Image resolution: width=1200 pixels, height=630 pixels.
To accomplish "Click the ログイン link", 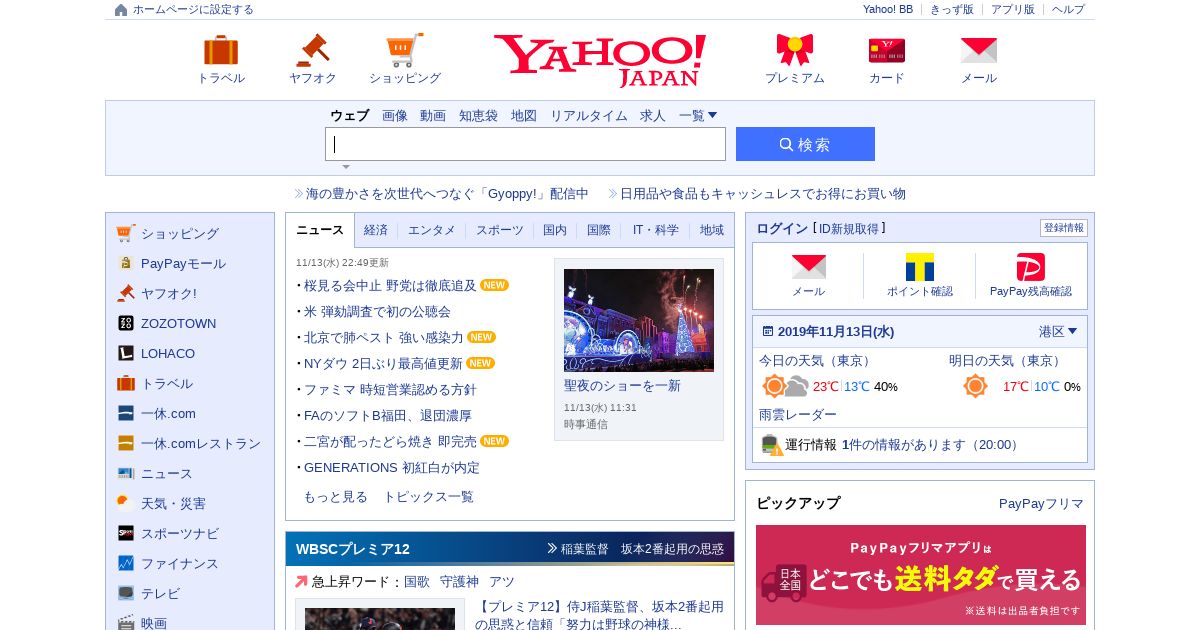I will pos(782,228).
